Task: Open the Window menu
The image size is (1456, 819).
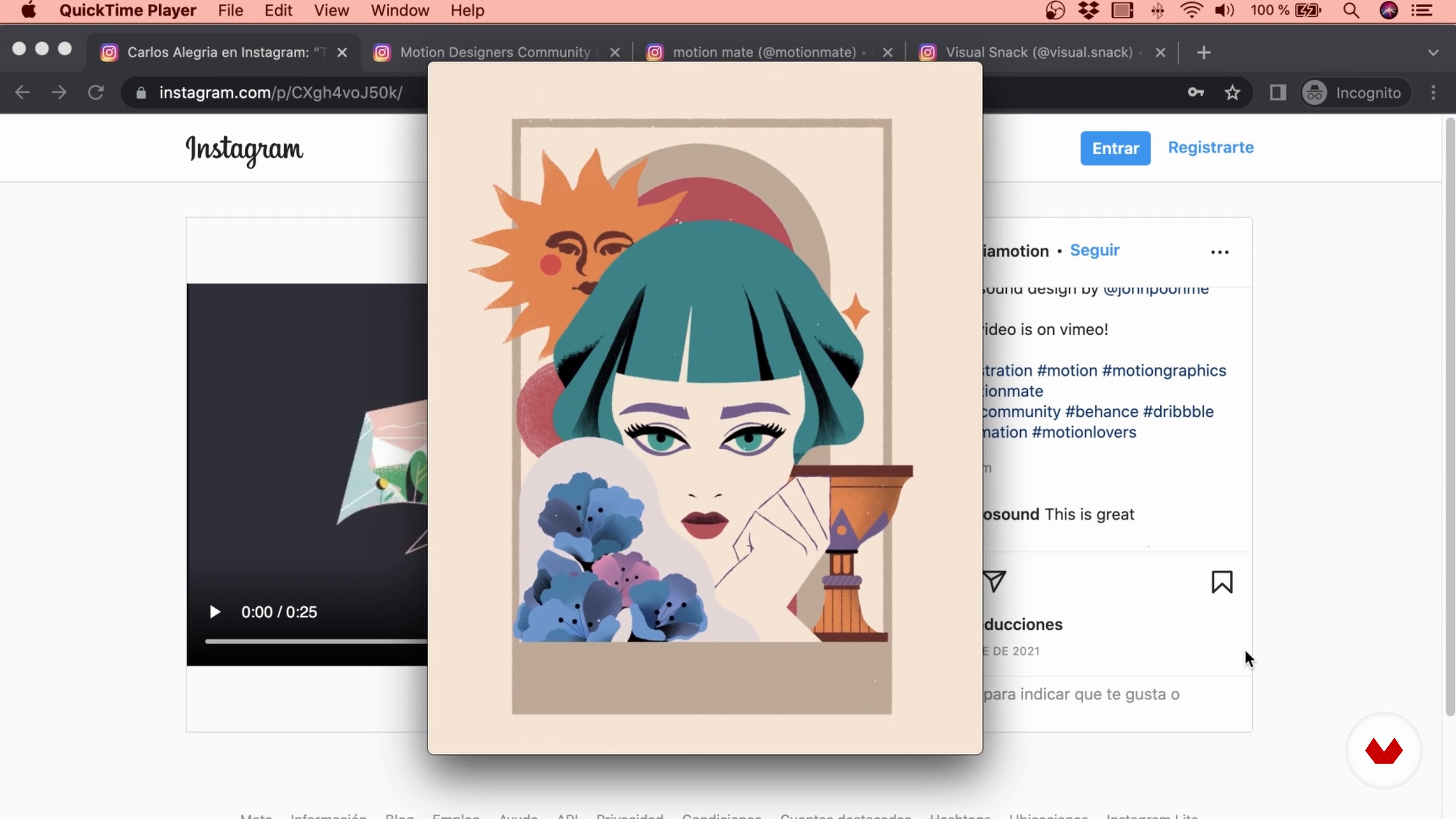Action: (400, 10)
